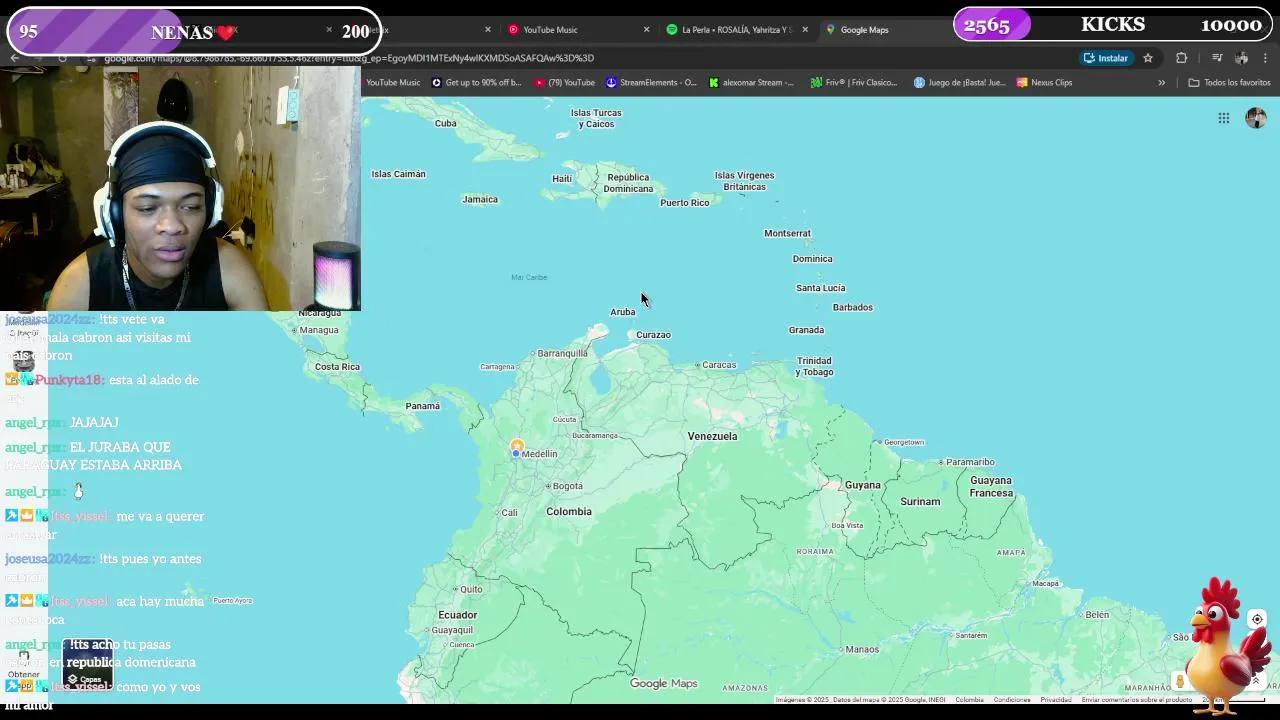Expand the bookmarks overflow chevron
Screen dimensions: 1280x720
[x=1161, y=83]
